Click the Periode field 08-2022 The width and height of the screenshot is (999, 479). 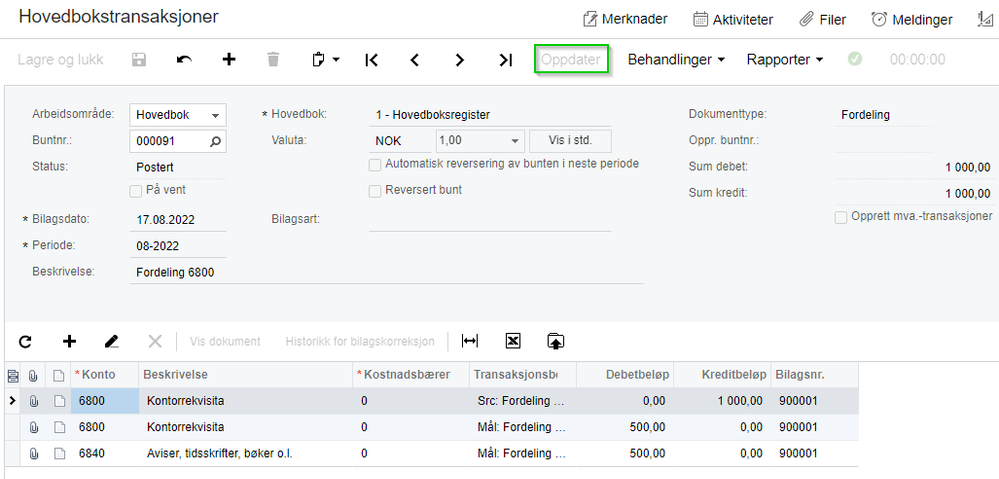coord(178,246)
